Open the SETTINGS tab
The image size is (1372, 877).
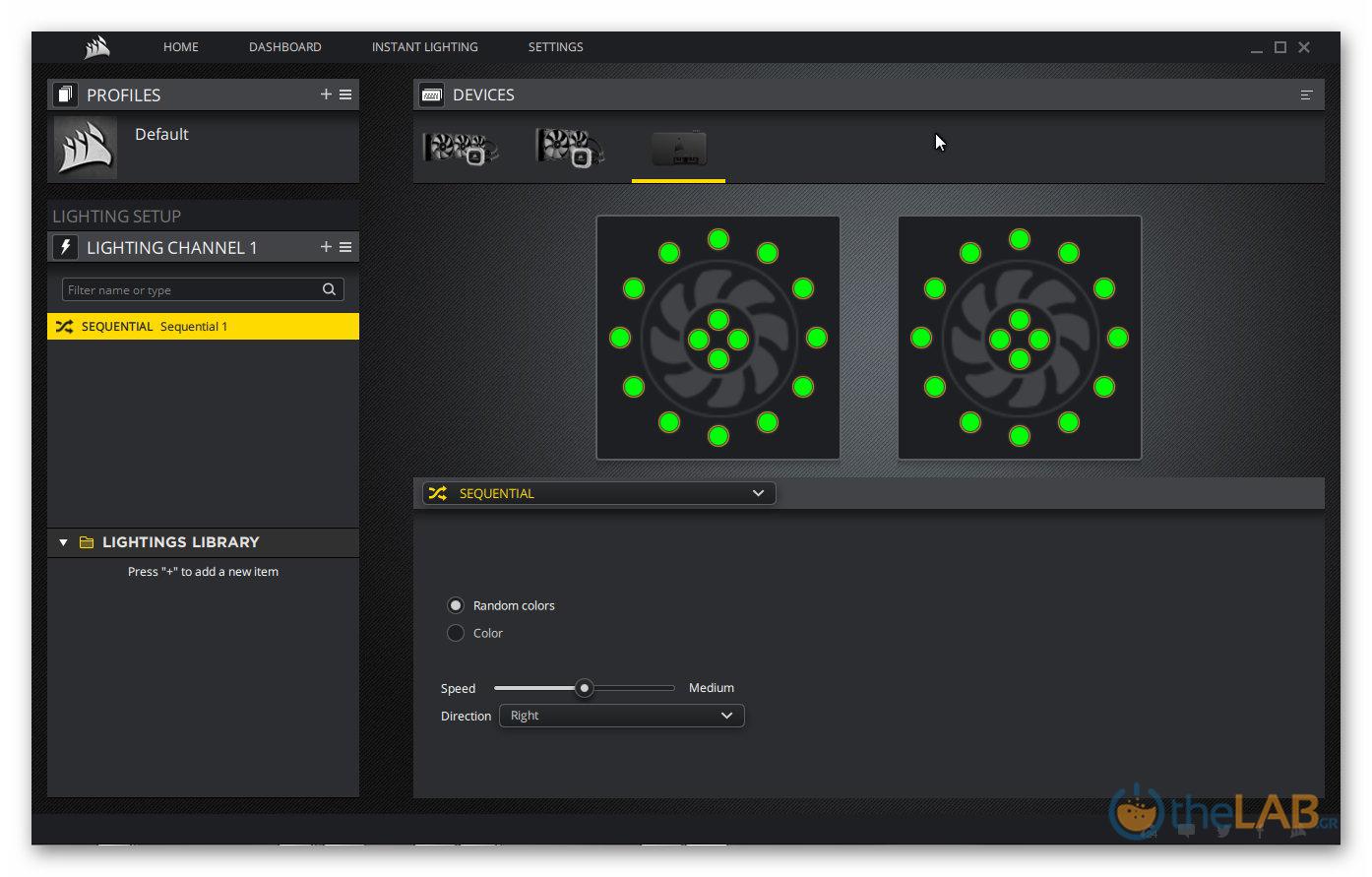tap(556, 47)
